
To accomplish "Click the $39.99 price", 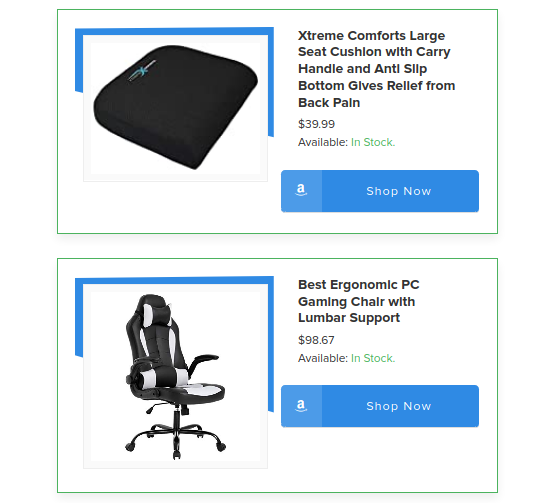I will tap(316, 124).
